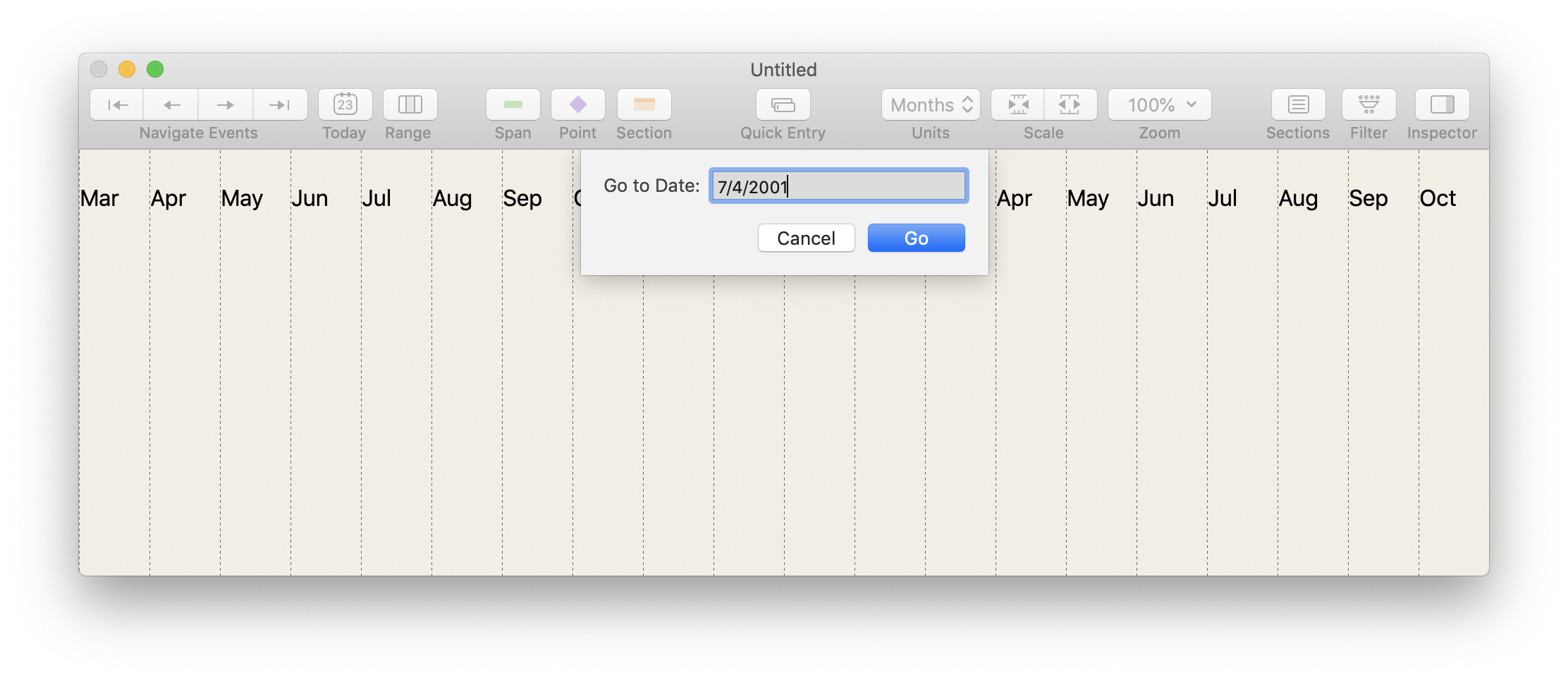Jump to Today on the timeline
Screen dimensions: 1568x680
coord(344,104)
